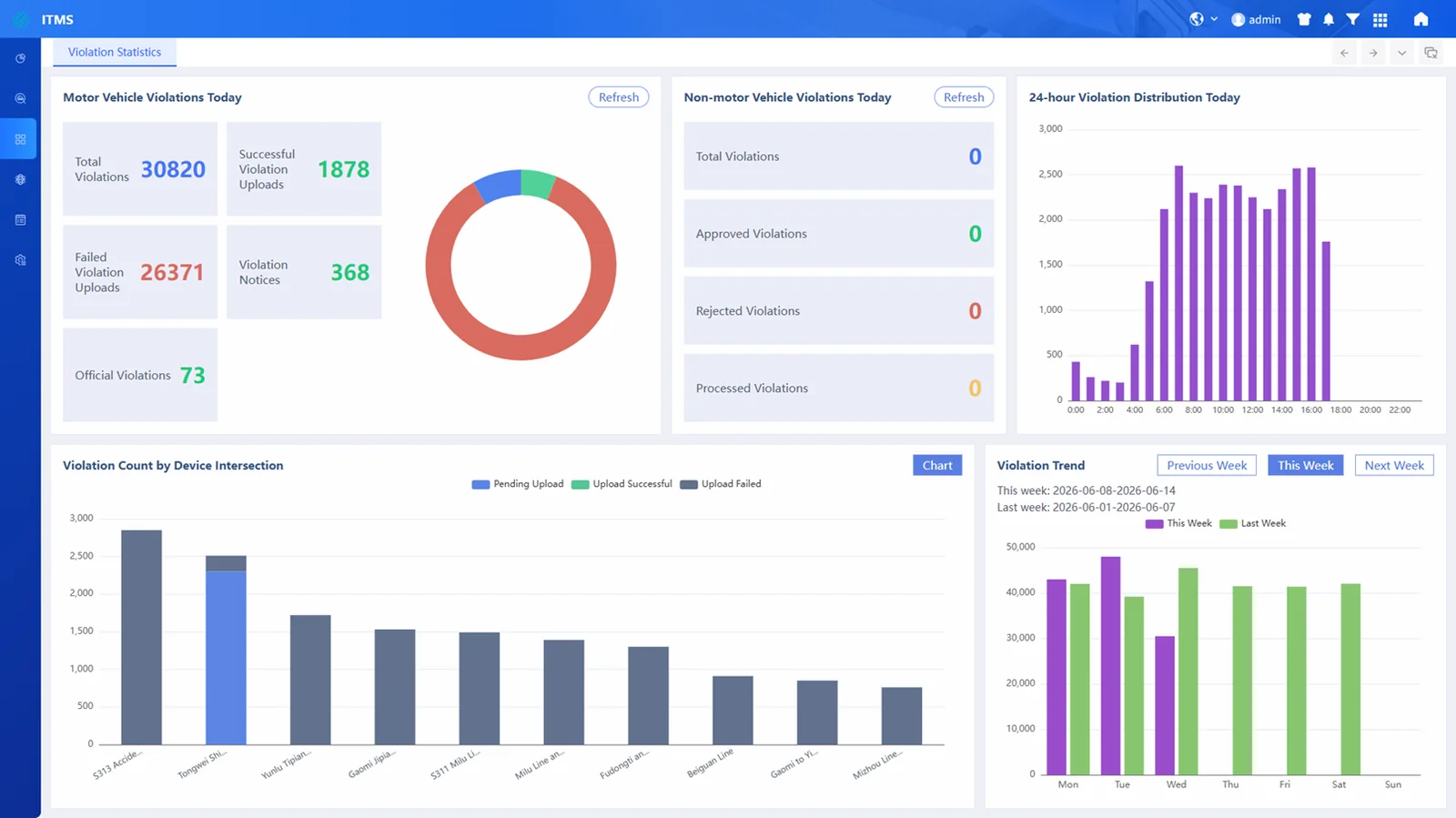
Task: Open the pie chart statistics sidebar icon
Action: coord(20,58)
